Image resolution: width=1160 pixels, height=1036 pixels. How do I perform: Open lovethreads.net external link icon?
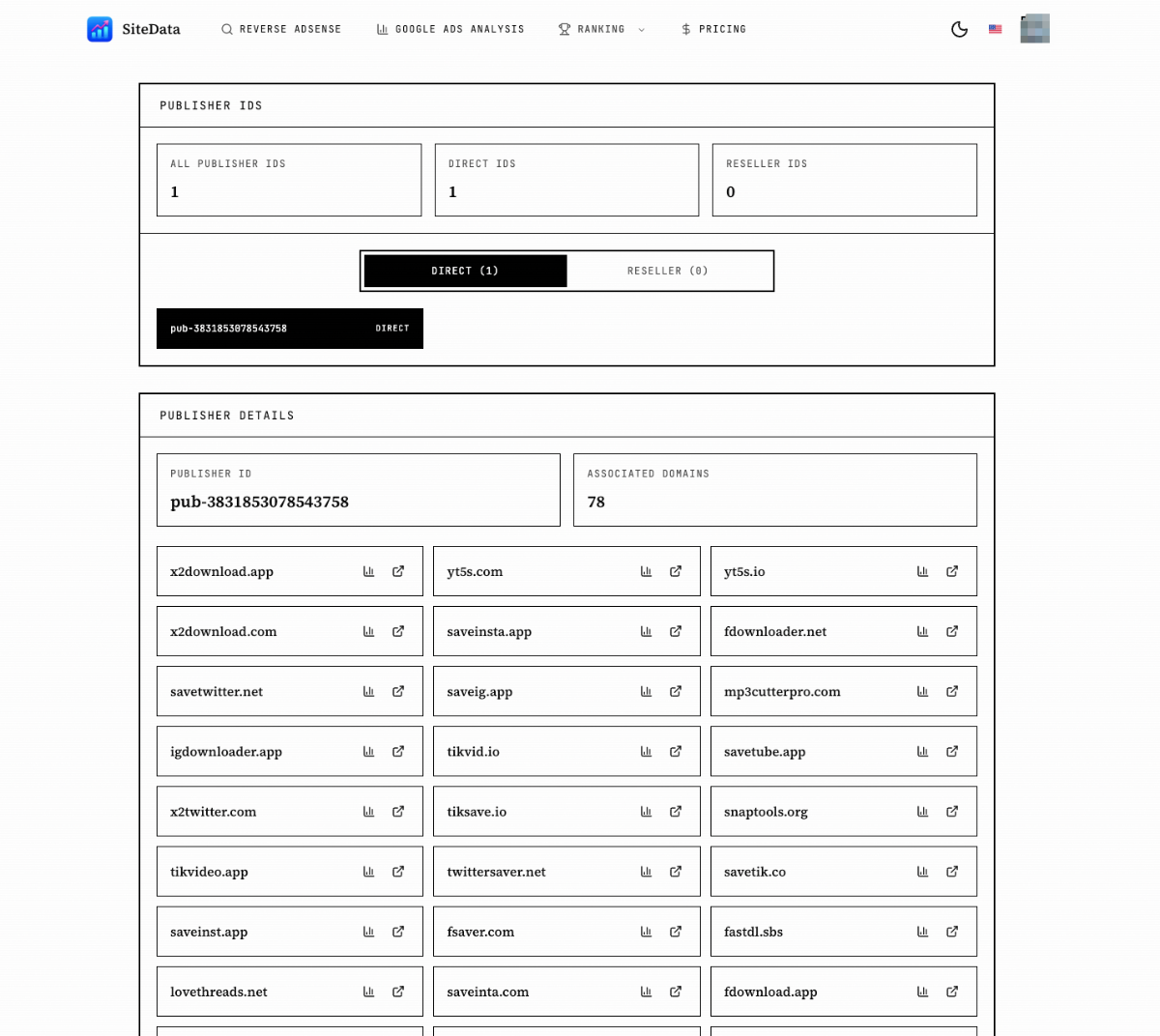coord(398,992)
